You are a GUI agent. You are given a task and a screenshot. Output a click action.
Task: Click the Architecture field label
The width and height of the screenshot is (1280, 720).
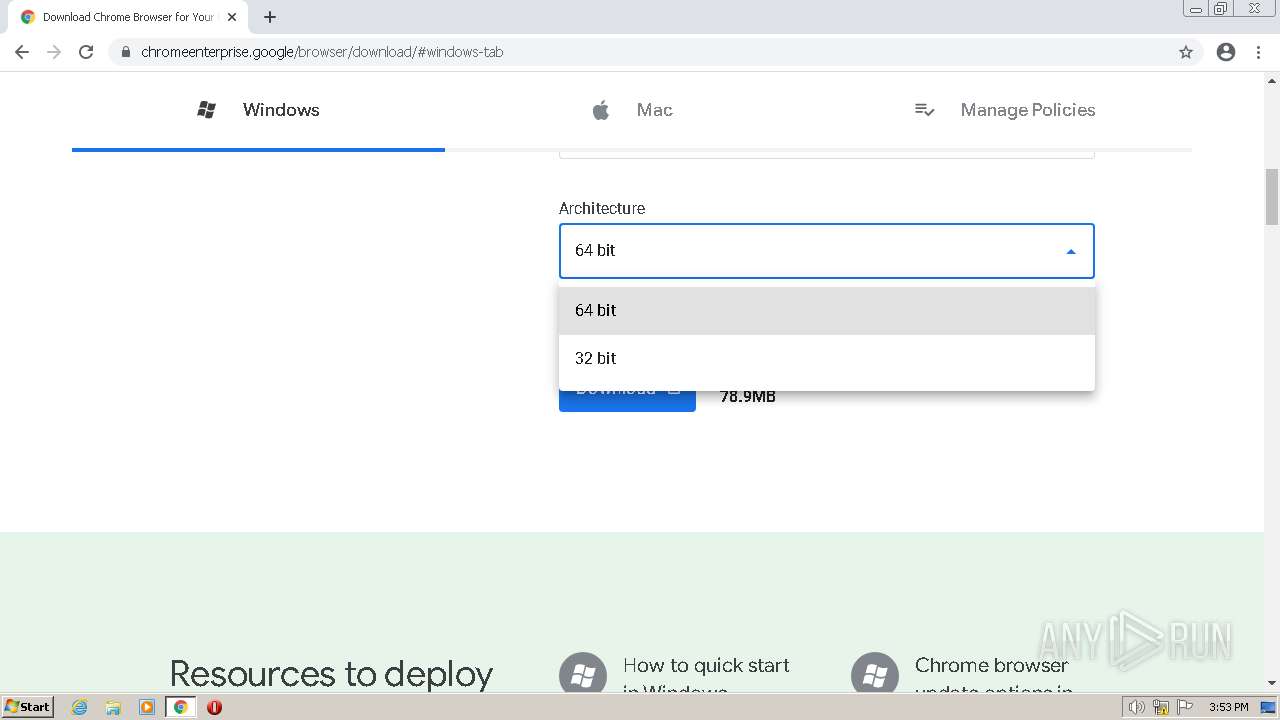602,208
